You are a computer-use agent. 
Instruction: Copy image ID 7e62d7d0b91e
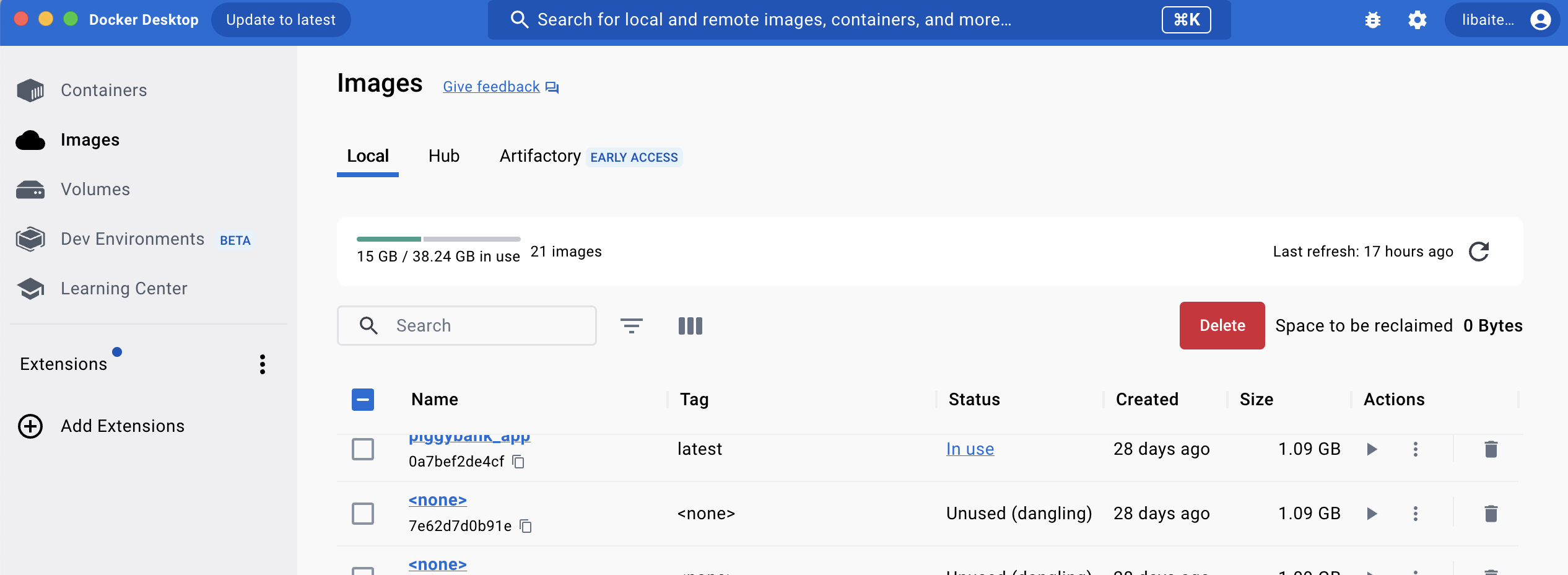click(x=526, y=526)
